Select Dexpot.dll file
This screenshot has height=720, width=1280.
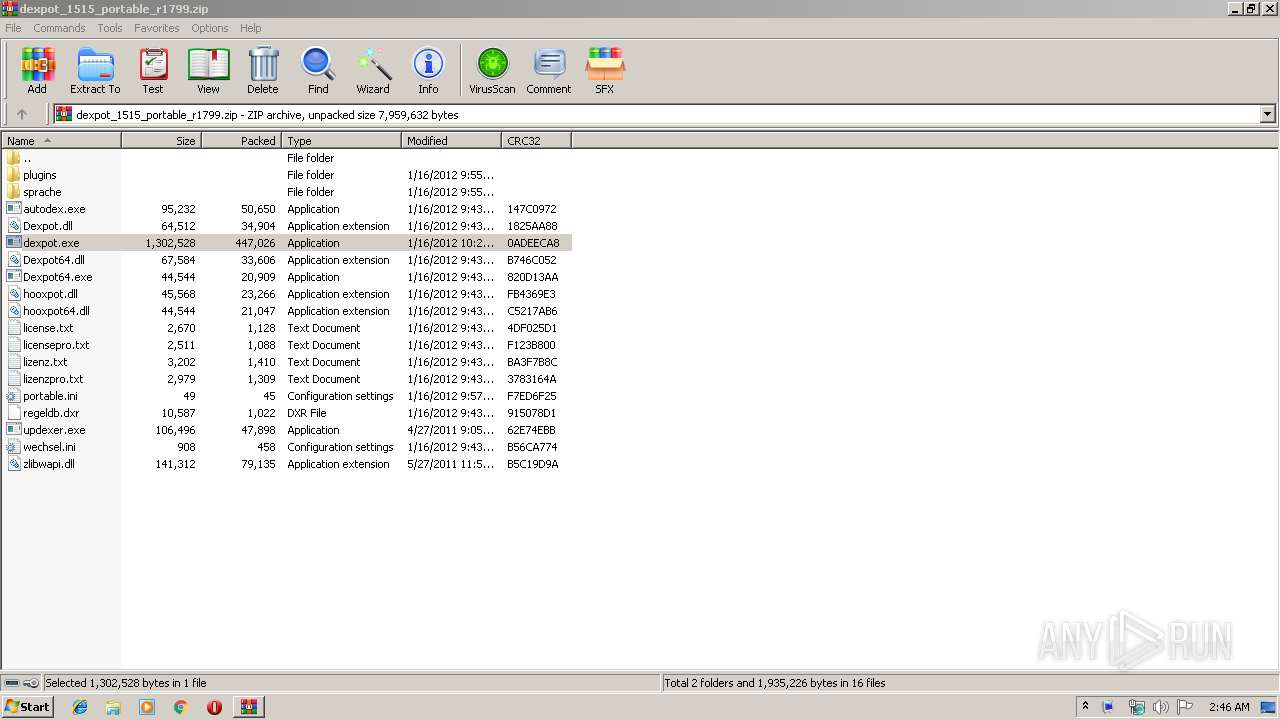(x=48, y=226)
